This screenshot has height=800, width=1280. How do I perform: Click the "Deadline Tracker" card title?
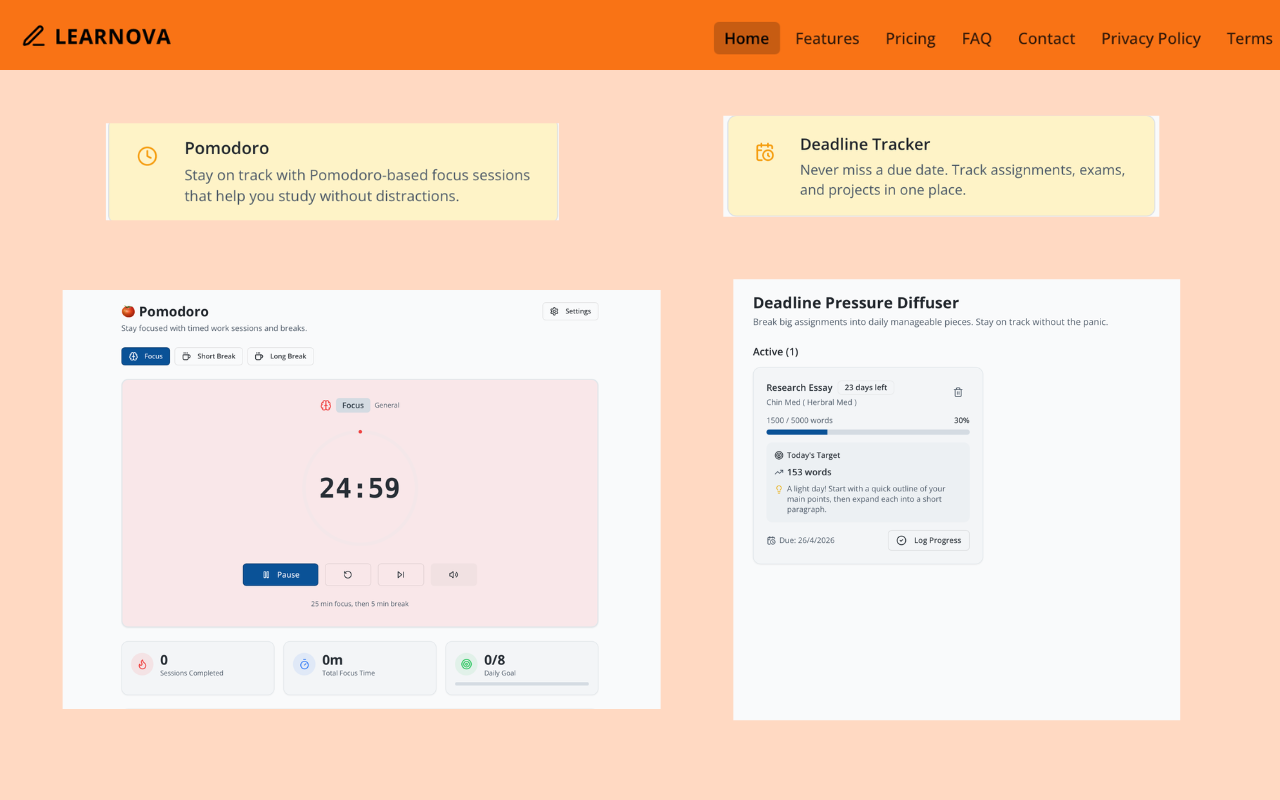tap(865, 144)
